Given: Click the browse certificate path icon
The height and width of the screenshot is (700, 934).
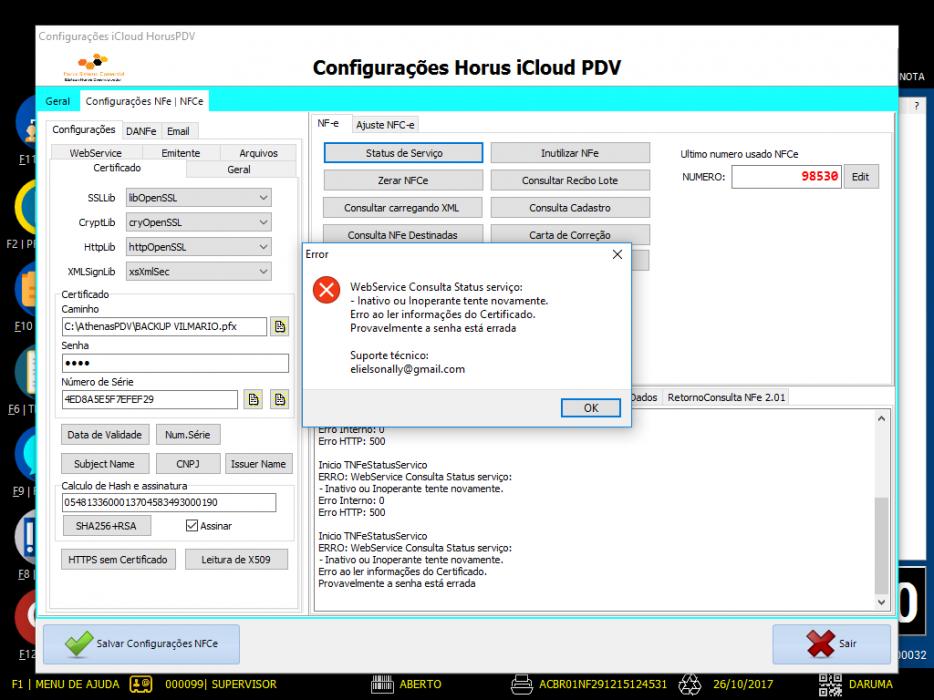Looking at the screenshot, I should 279,326.
